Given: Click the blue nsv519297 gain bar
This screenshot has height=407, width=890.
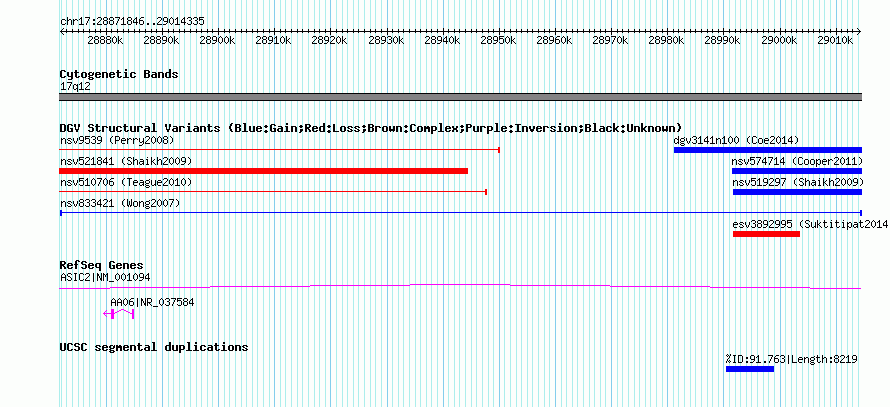Looking at the screenshot, I should [797, 192].
